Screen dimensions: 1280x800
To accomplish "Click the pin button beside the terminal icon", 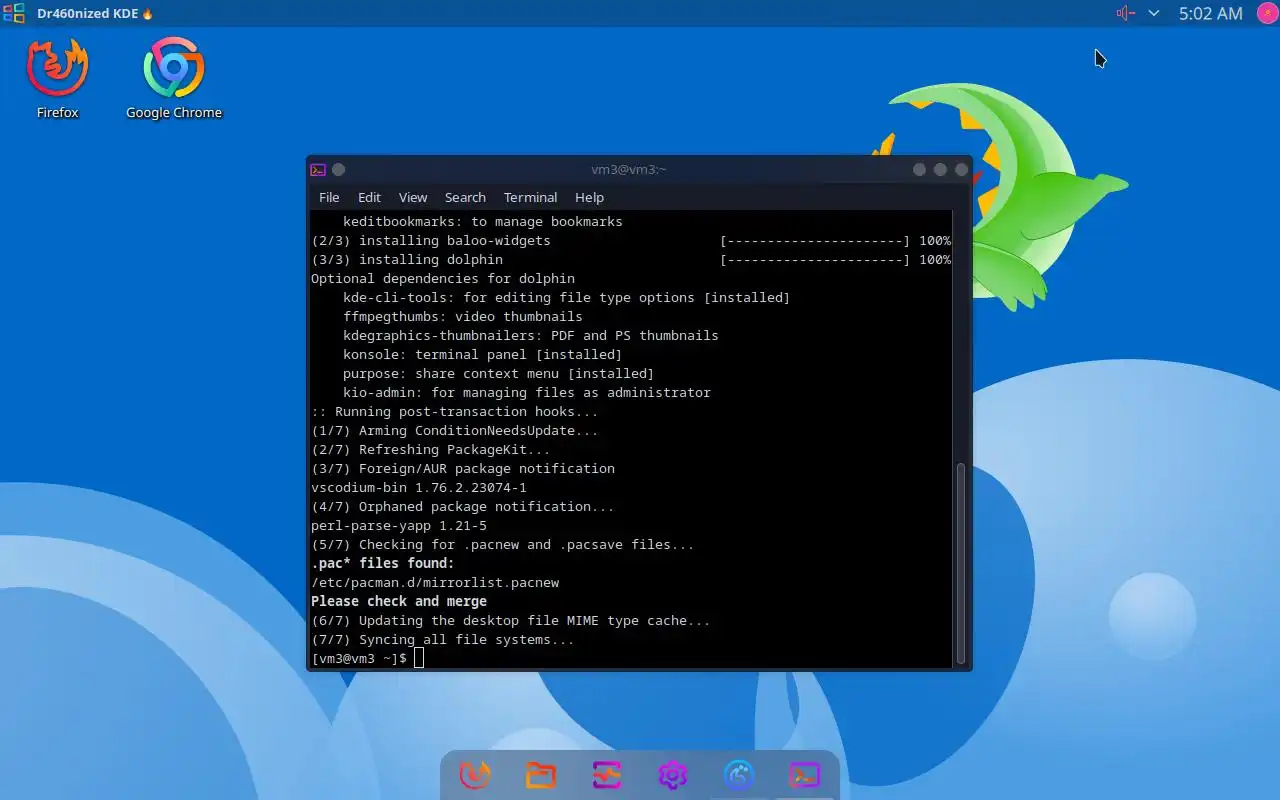I will (339, 169).
